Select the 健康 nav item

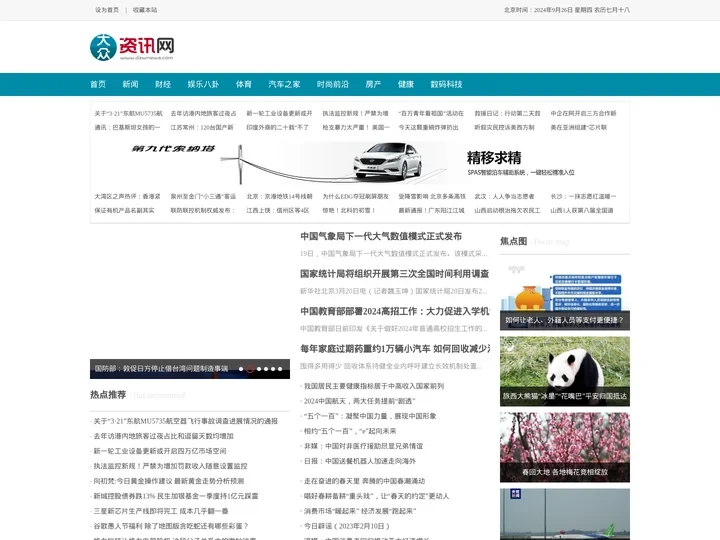coord(406,84)
